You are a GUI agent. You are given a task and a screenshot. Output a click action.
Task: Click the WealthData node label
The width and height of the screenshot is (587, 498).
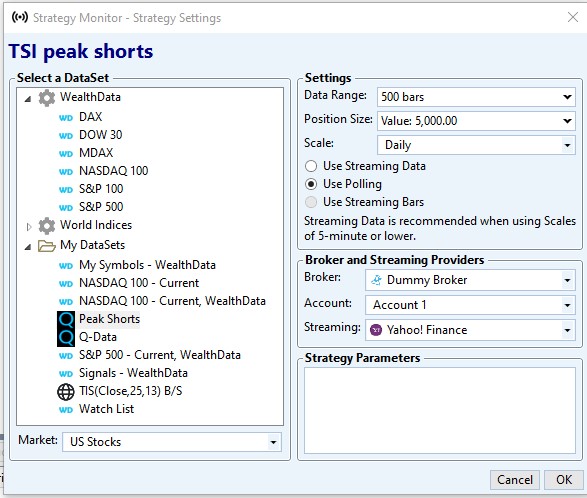90,97
